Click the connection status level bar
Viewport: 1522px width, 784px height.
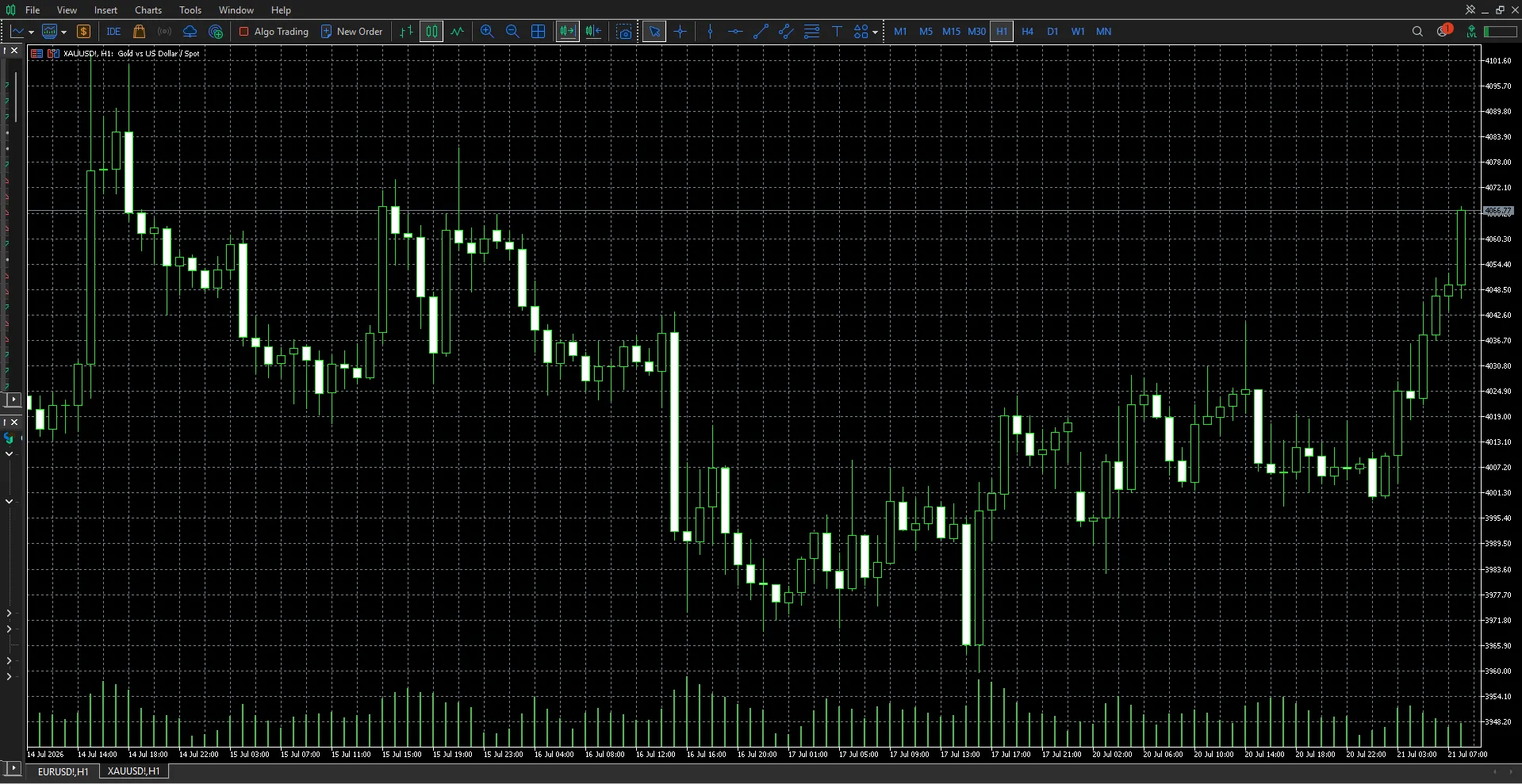(1499, 32)
